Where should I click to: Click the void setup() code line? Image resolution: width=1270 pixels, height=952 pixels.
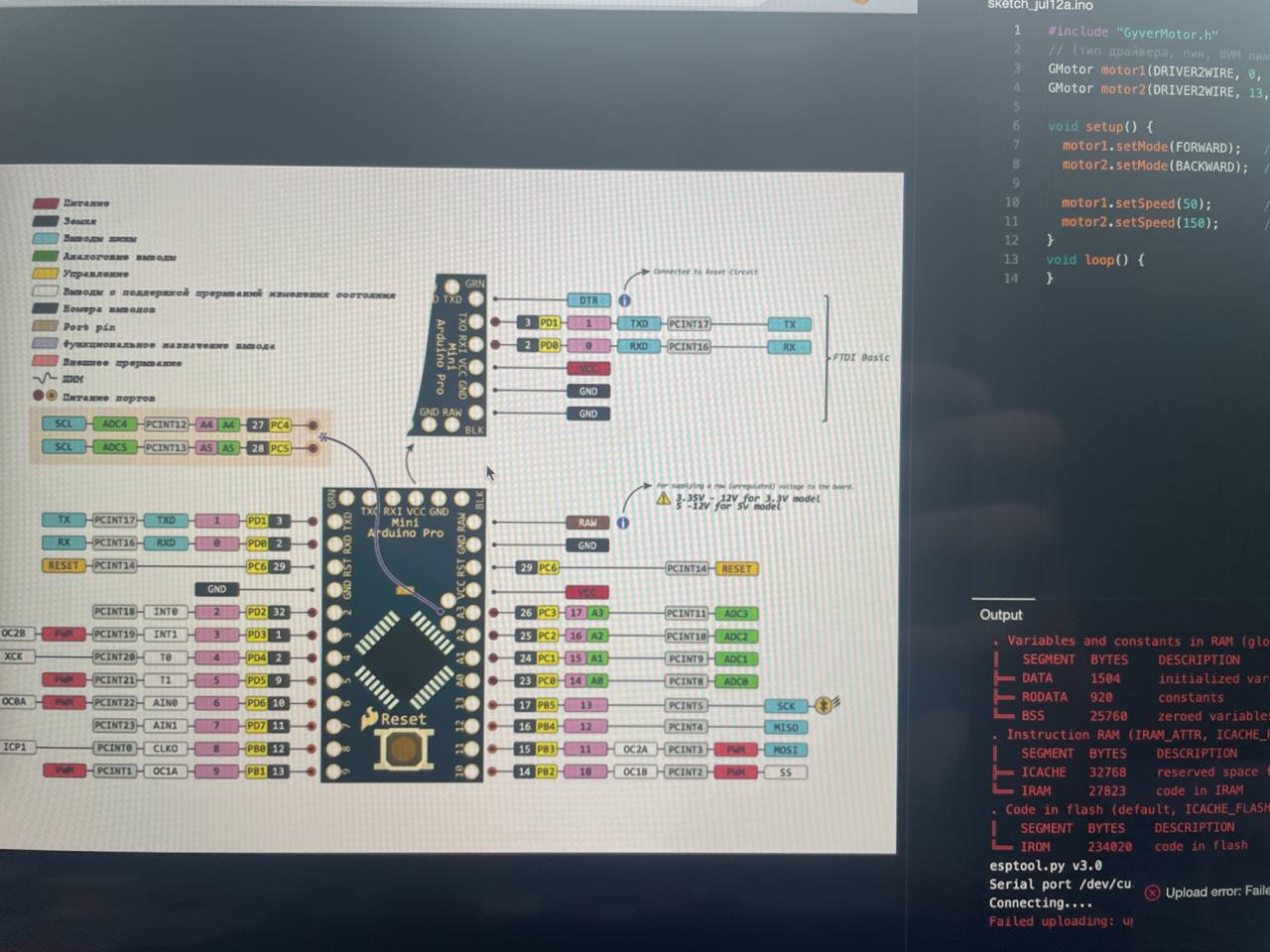click(1100, 127)
